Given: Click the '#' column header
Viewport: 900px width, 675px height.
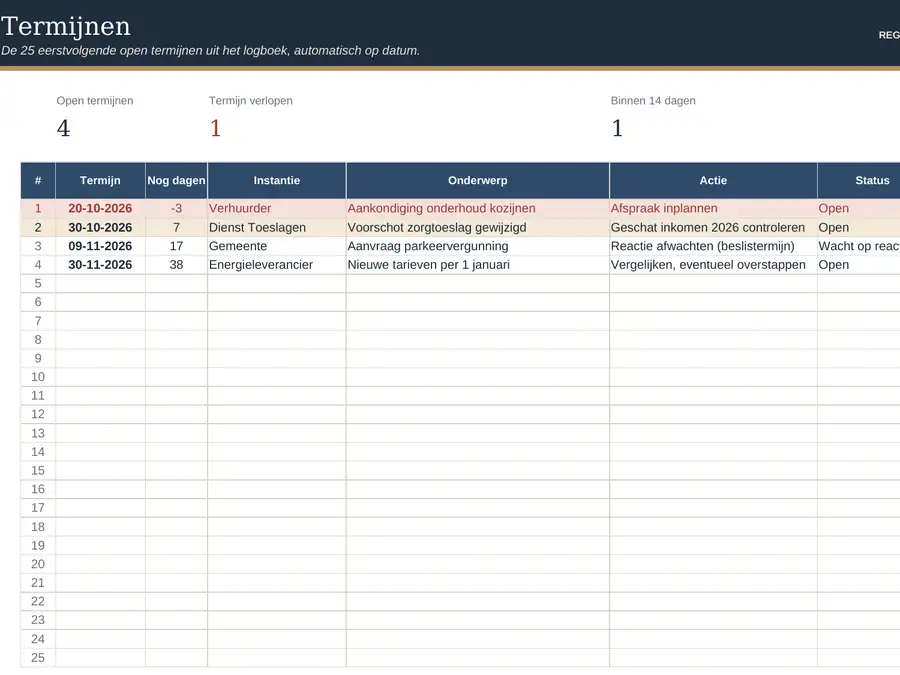Looking at the screenshot, I should pos(38,180).
